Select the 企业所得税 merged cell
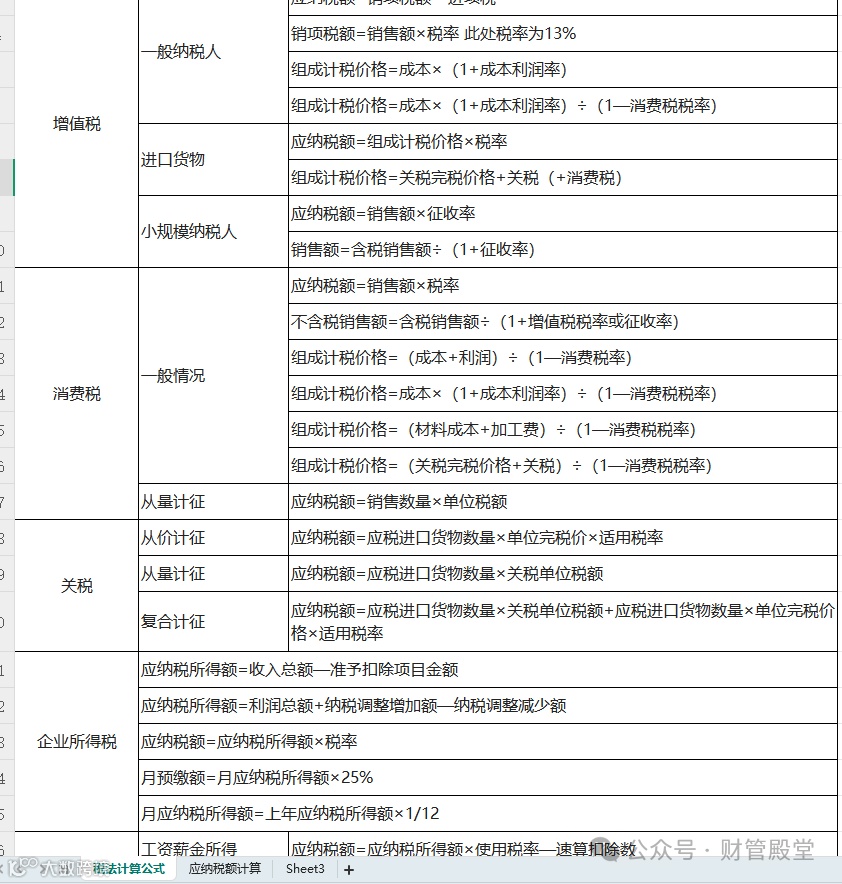Screen dimensions: 842x884 coord(77,741)
